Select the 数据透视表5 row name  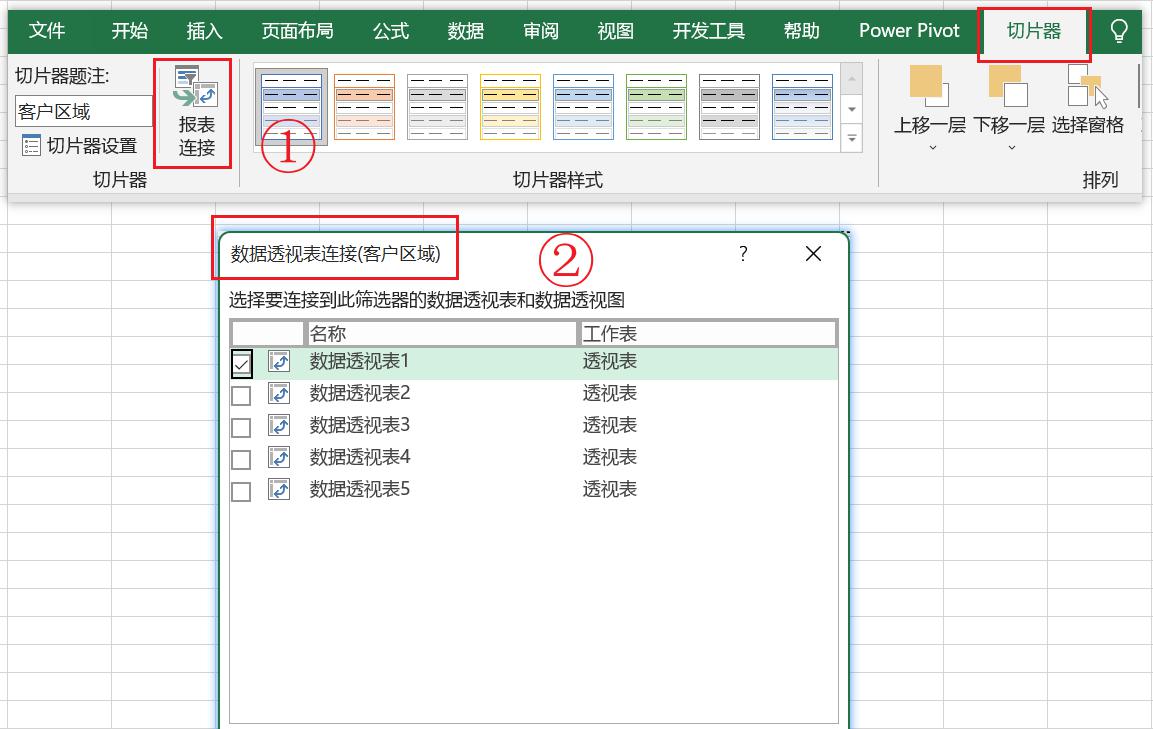click(x=359, y=489)
